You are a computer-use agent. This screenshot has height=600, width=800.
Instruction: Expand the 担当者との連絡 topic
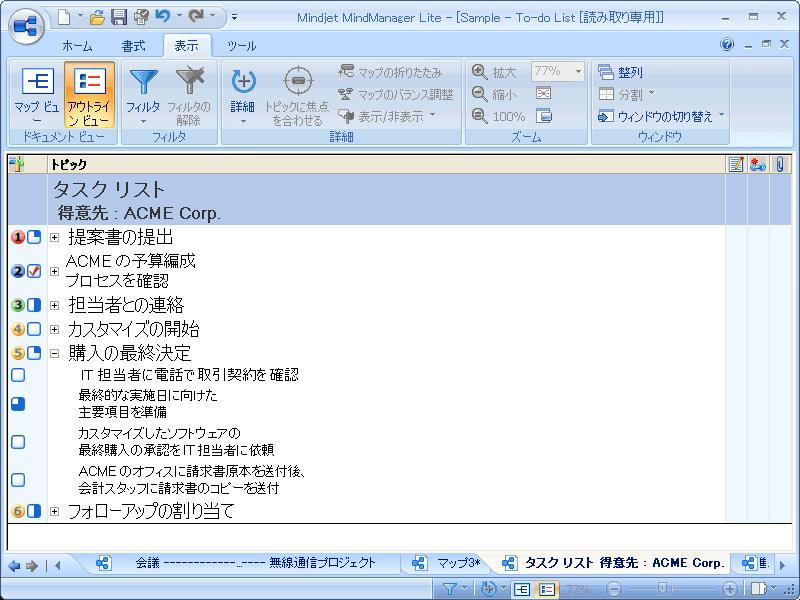pyautogui.click(x=55, y=305)
